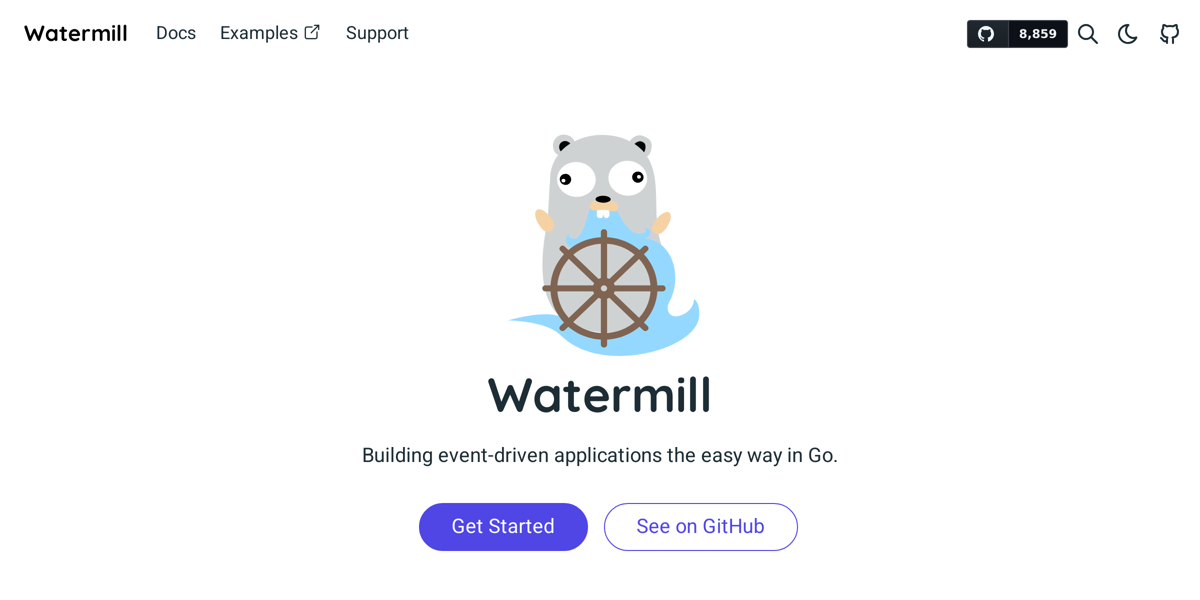
Task: Click the large Watermill heading
Action: (599, 395)
